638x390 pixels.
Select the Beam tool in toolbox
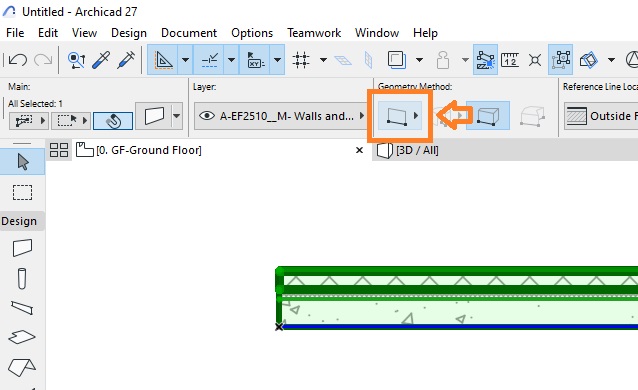22,308
